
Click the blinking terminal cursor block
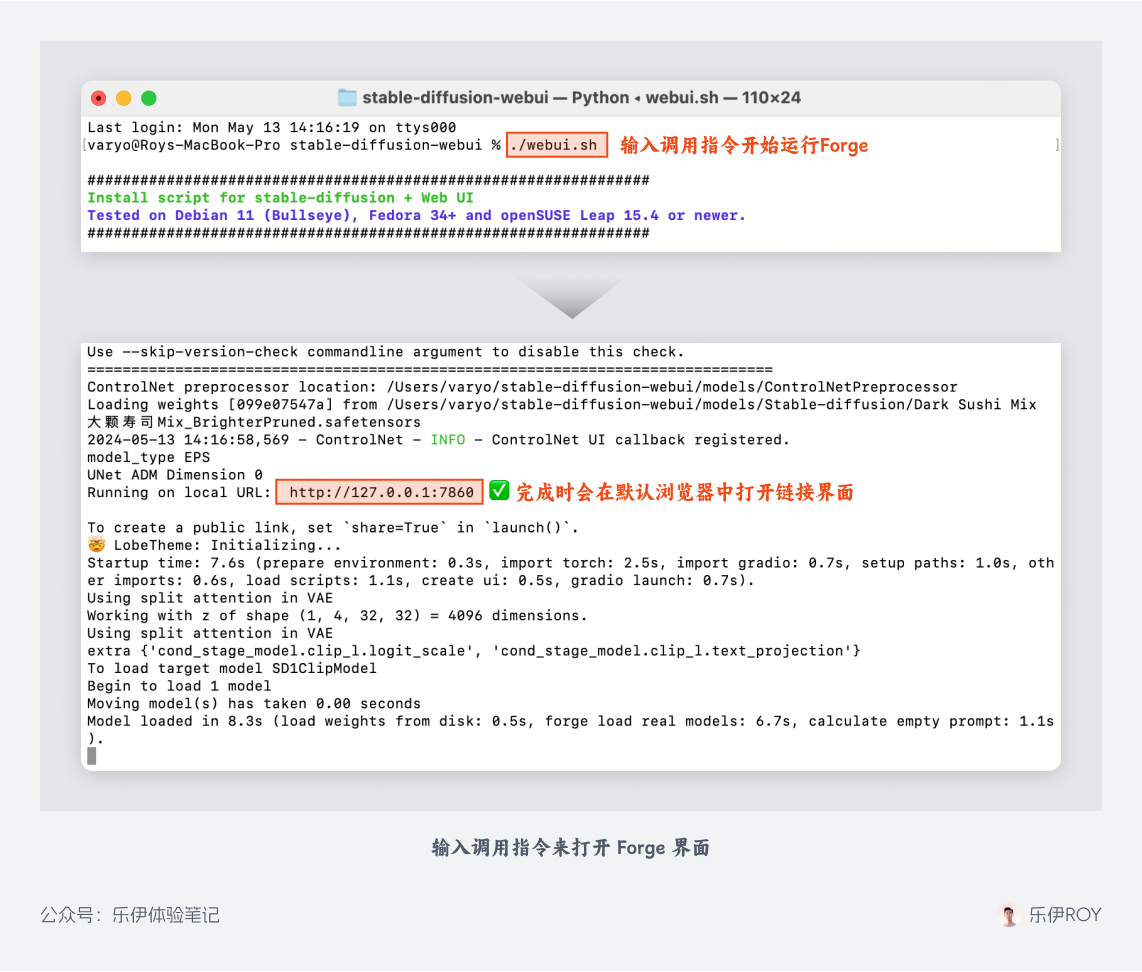point(91,756)
